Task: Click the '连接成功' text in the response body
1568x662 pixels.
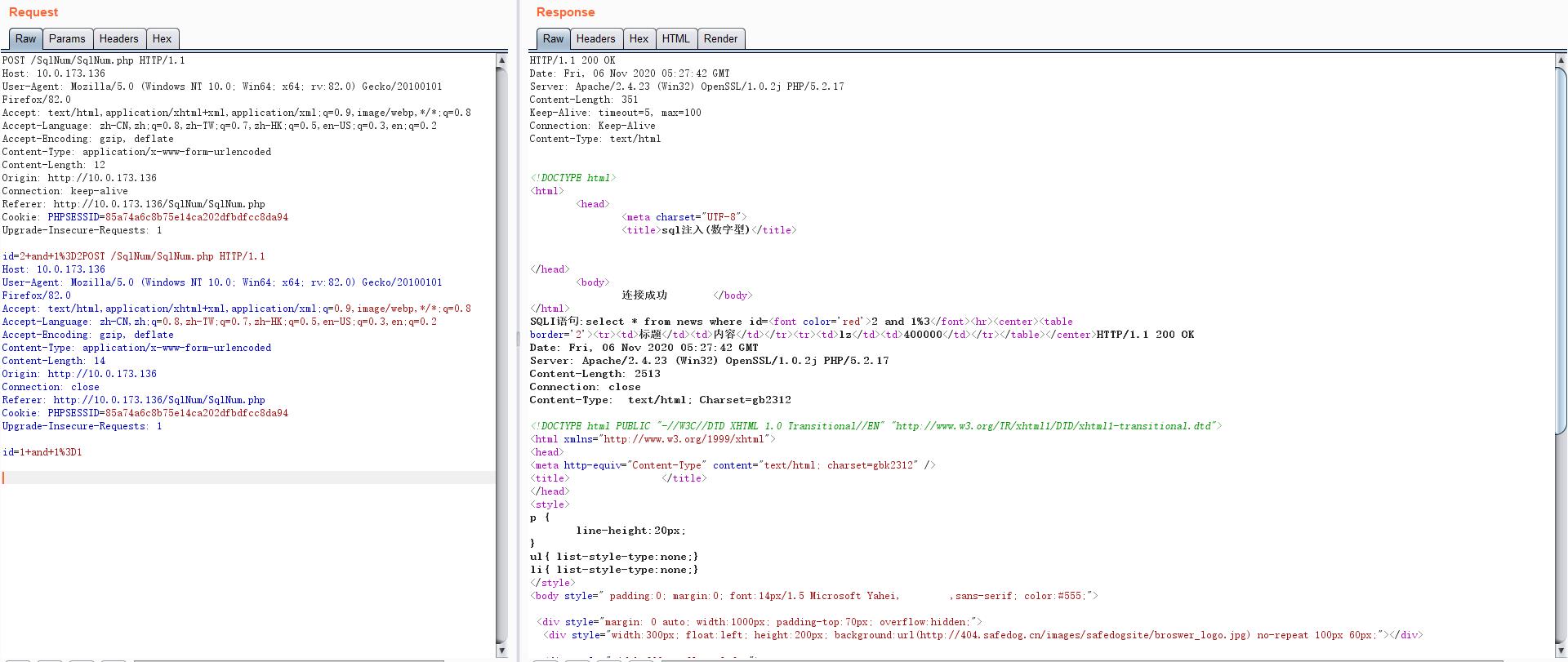Action: coord(644,295)
